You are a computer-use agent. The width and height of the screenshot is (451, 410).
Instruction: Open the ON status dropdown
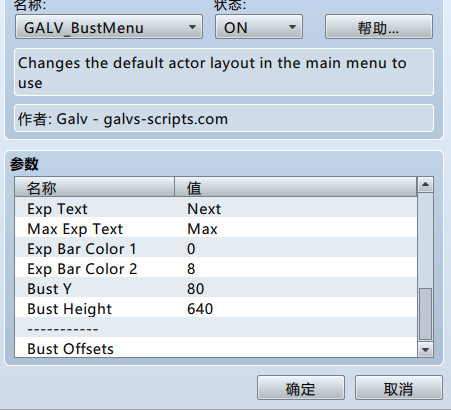(259, 27)
